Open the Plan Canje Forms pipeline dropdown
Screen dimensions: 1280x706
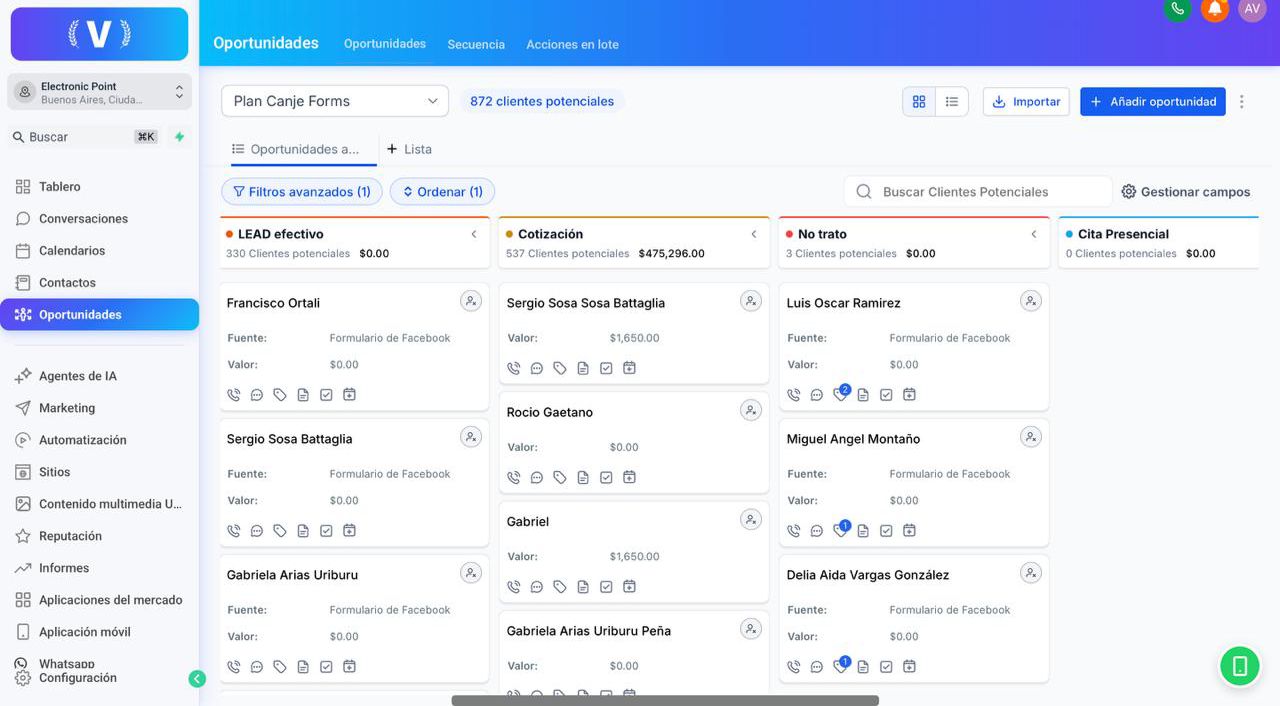[x=335, y=101]
